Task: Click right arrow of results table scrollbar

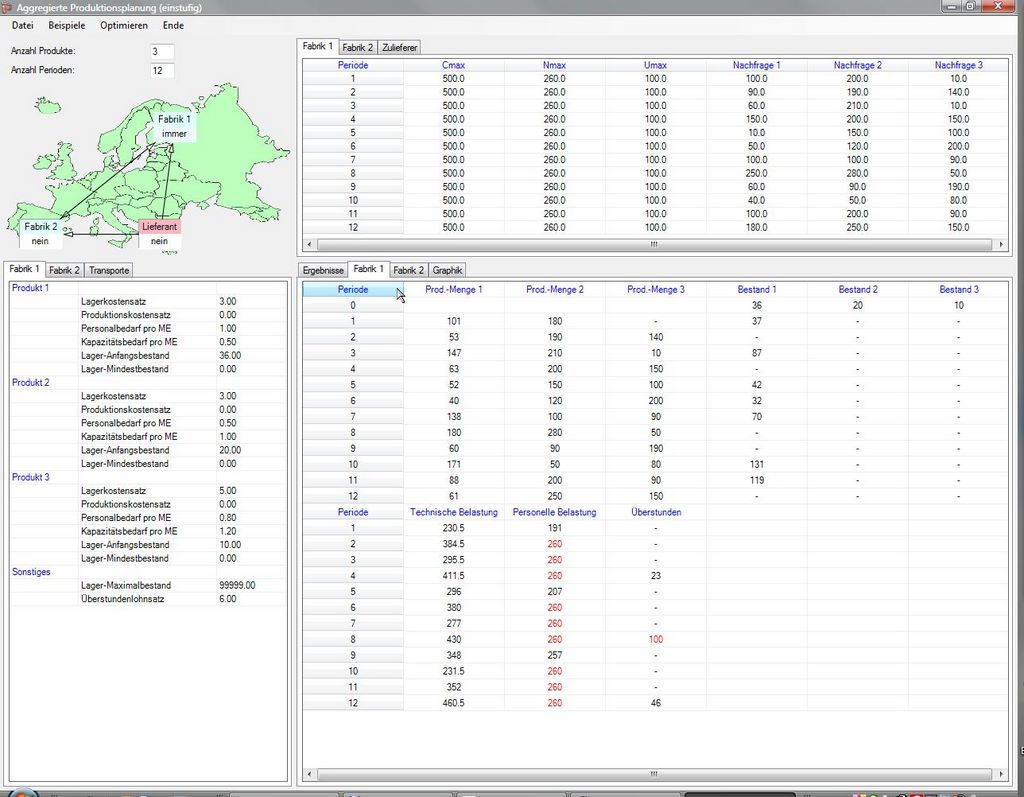Action: coord(1000,774)
